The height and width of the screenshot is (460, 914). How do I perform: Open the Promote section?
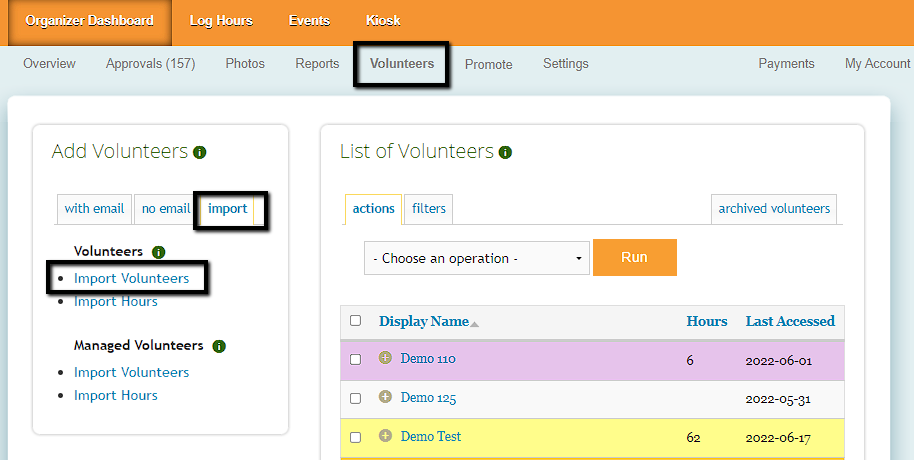click(x=488, y=64)
